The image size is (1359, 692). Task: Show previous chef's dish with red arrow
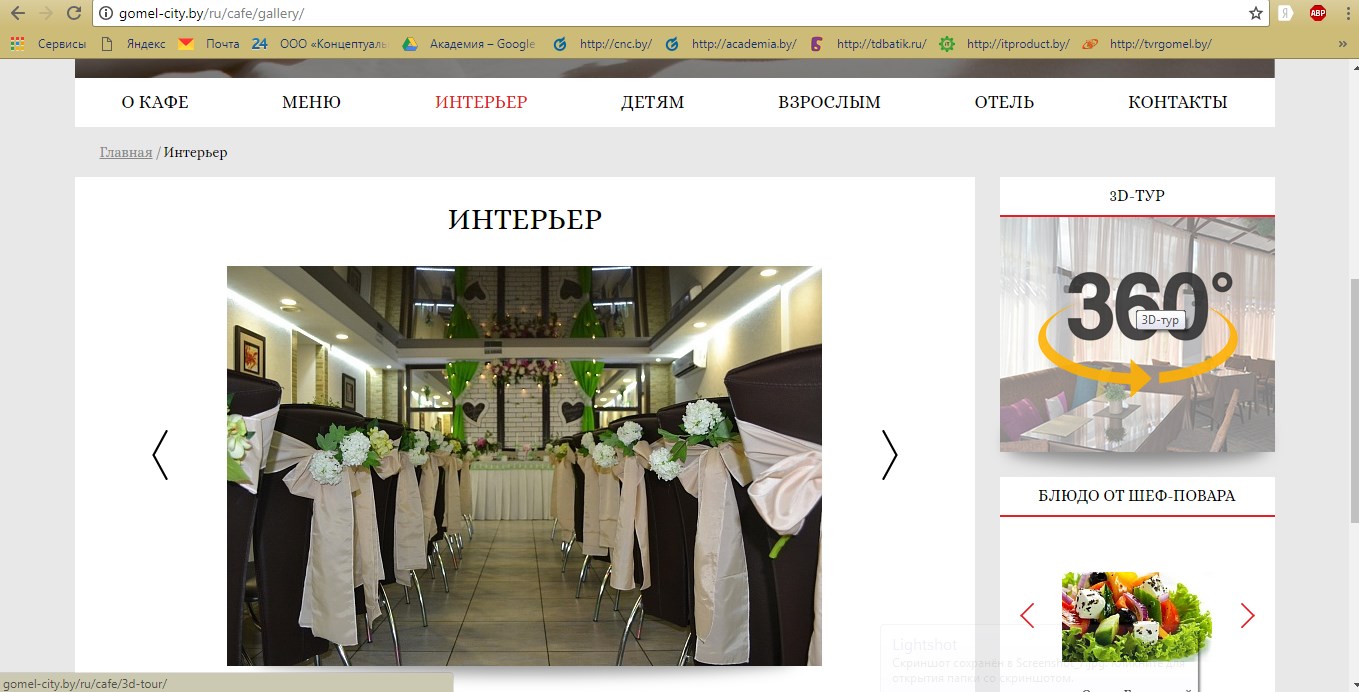pos(1027,615)
